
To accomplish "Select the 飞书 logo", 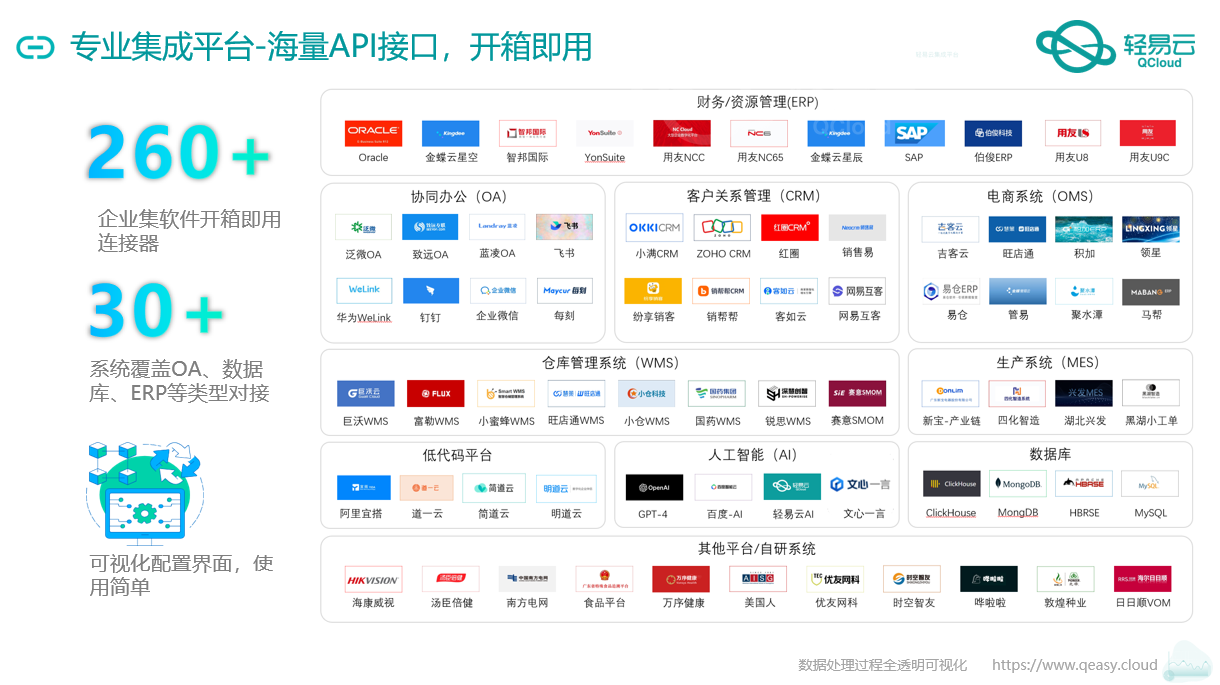I will (564, 227).
